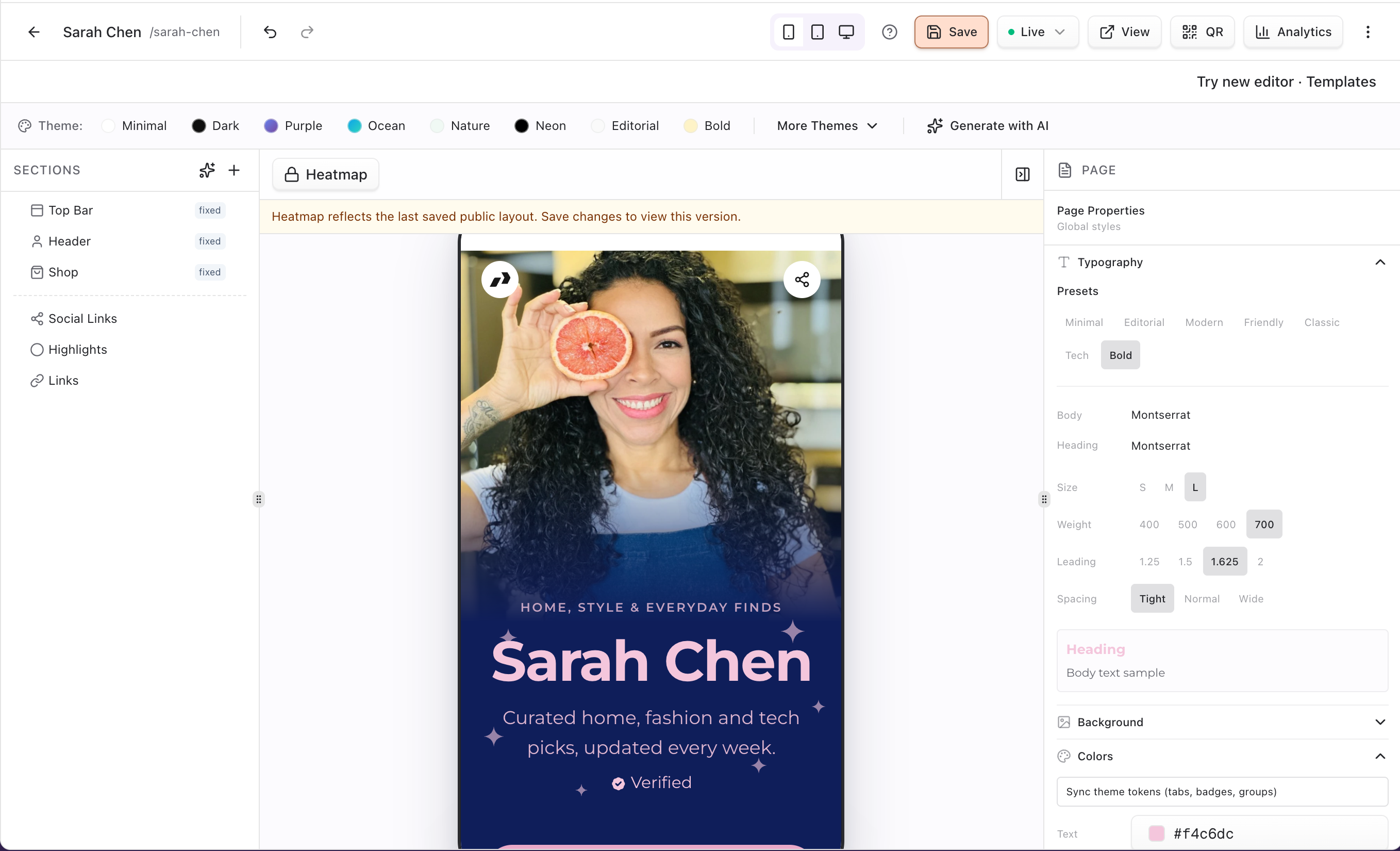Choose the Minimal typography preset

click(x=1084, y=322)
